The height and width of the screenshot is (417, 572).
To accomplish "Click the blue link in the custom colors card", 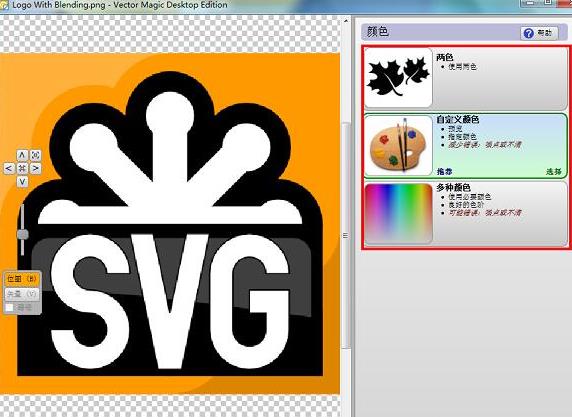I will point(445,171).
